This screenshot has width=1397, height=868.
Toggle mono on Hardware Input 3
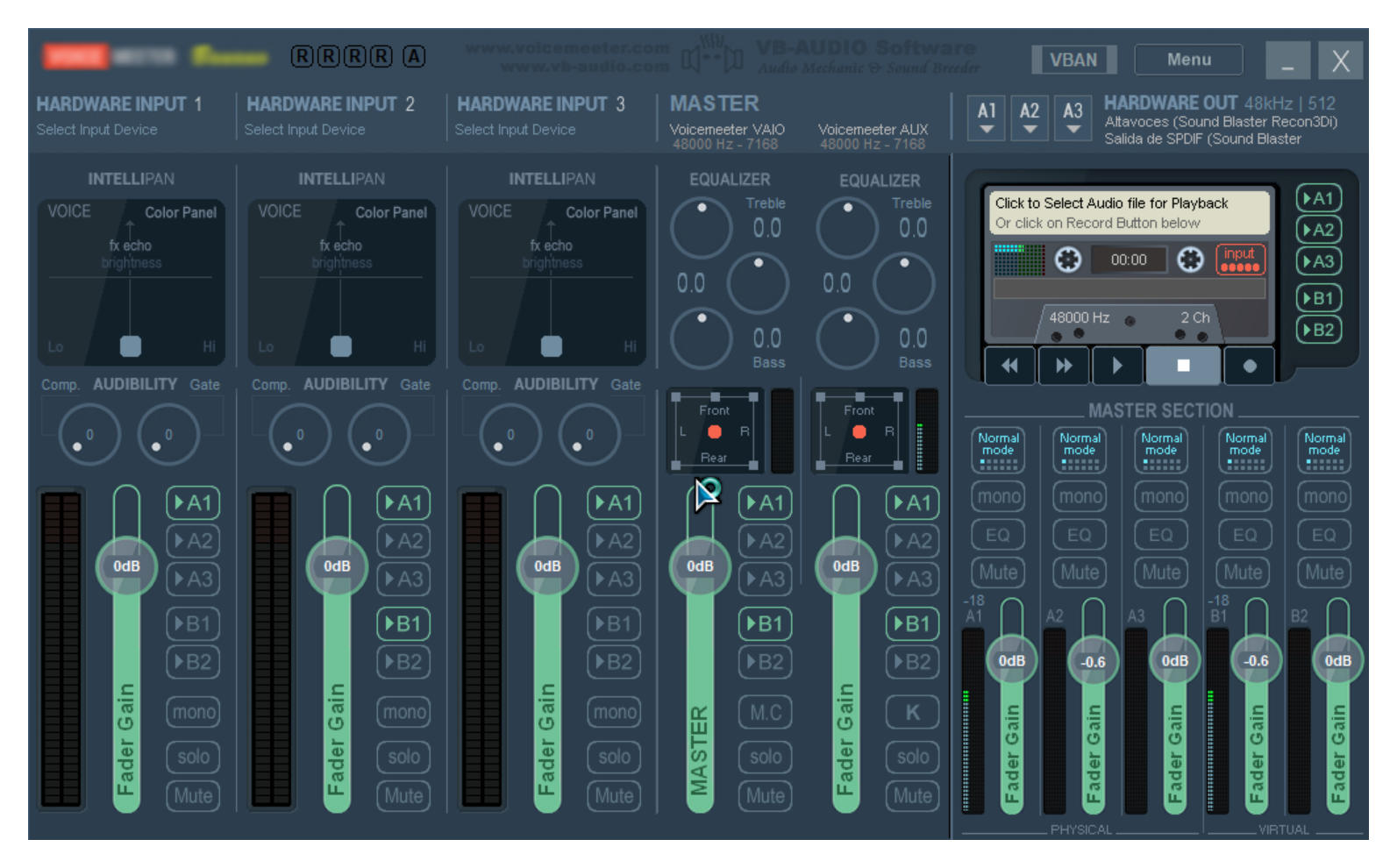[614, 712]
